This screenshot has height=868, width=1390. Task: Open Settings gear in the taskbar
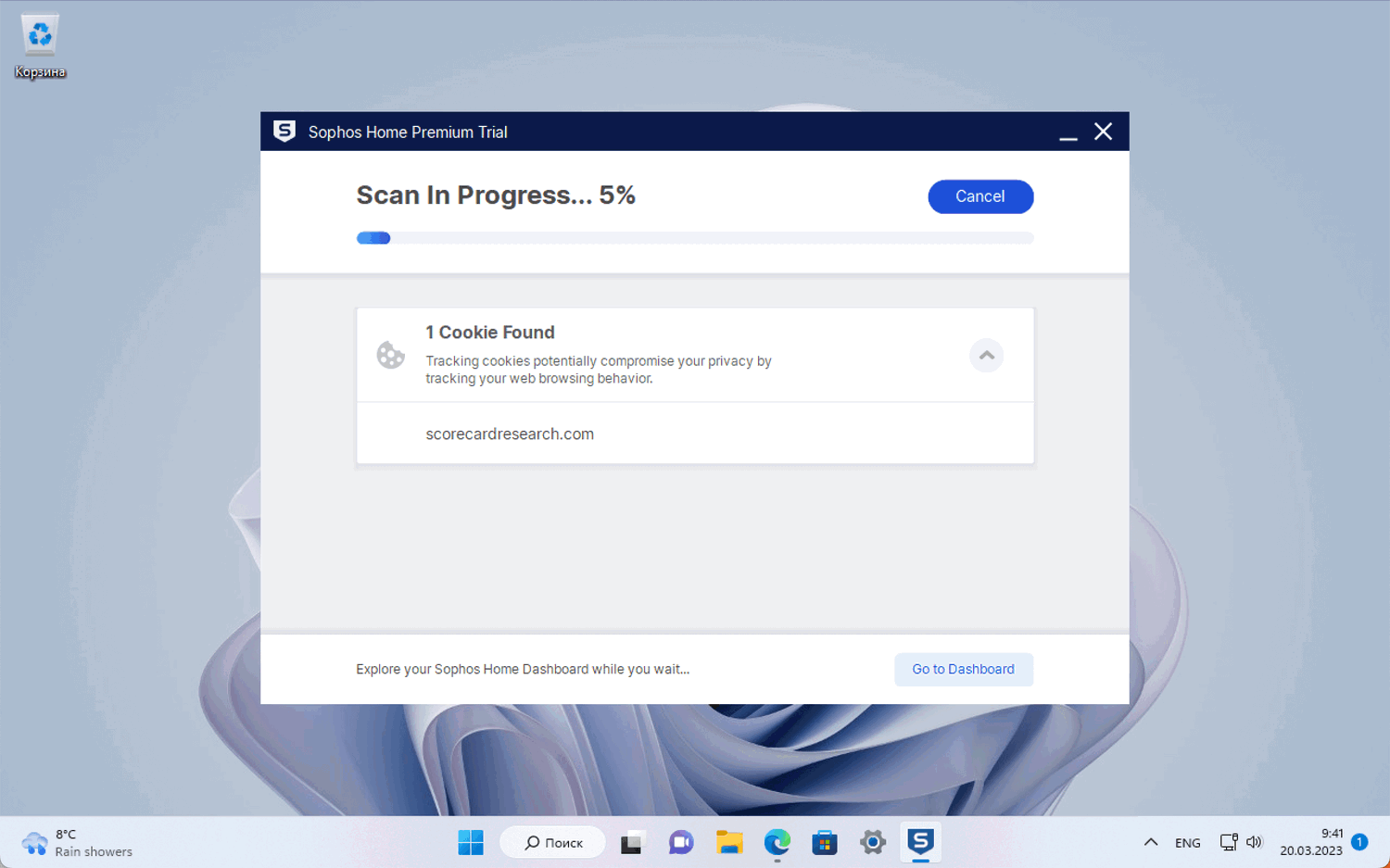(873, 842)
